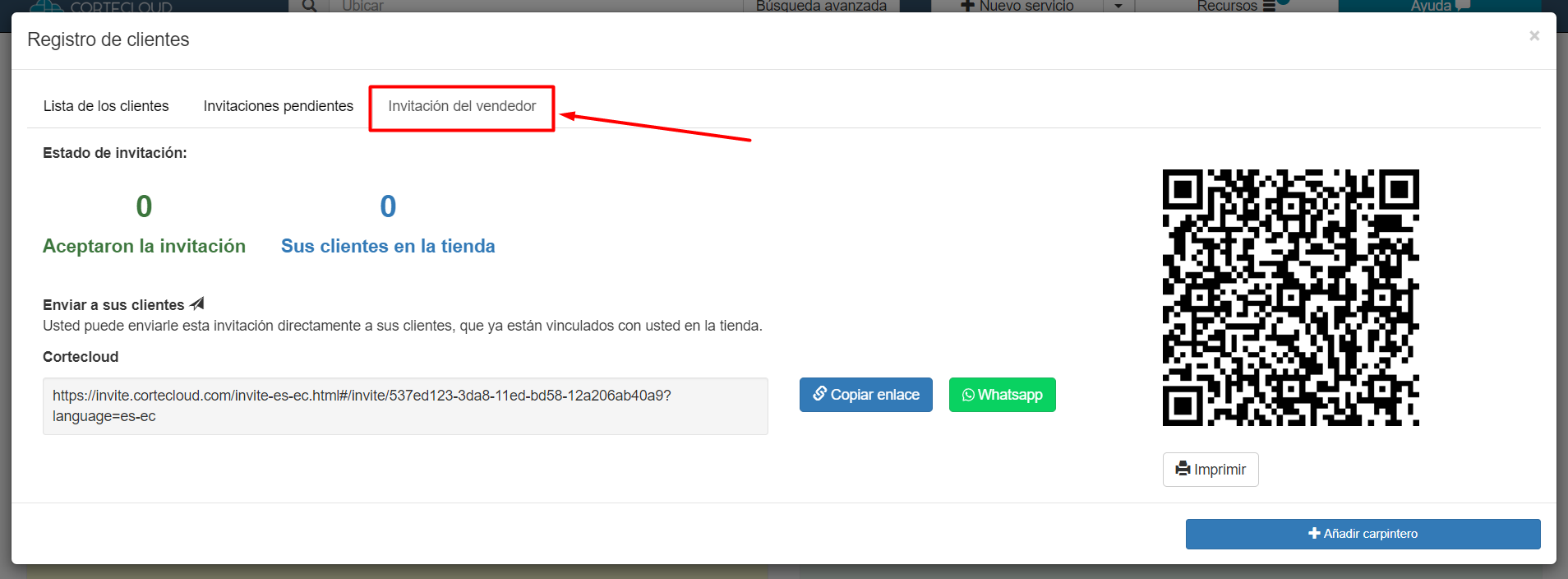The width and height of the screenshot is (1568, 579).
Task: Share invitation via Whatsapp button
Action: [1002, 395]
